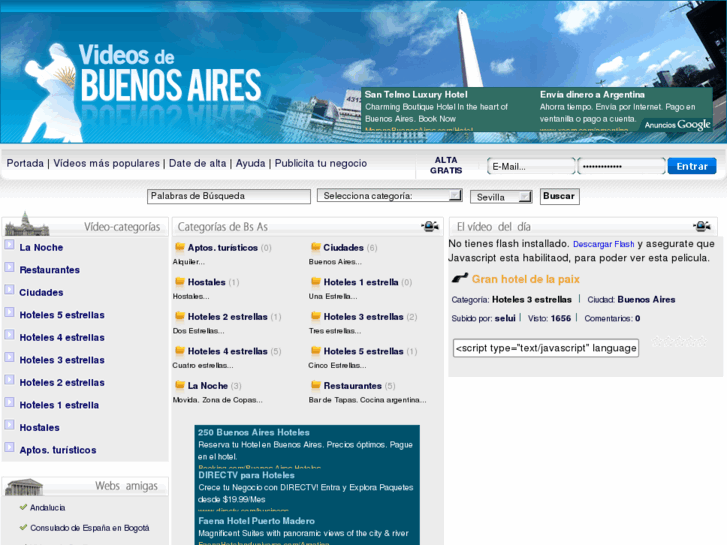Open Hostales in Vídeo-categorías sidebar
Image resolution: width=727 pixels, height=545 pixels.
coord(39,427)
